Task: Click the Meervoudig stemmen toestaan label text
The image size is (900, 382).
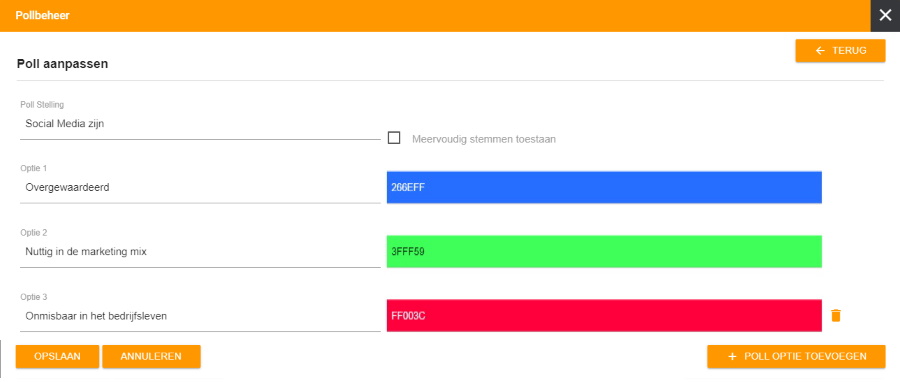Action: 483,139
